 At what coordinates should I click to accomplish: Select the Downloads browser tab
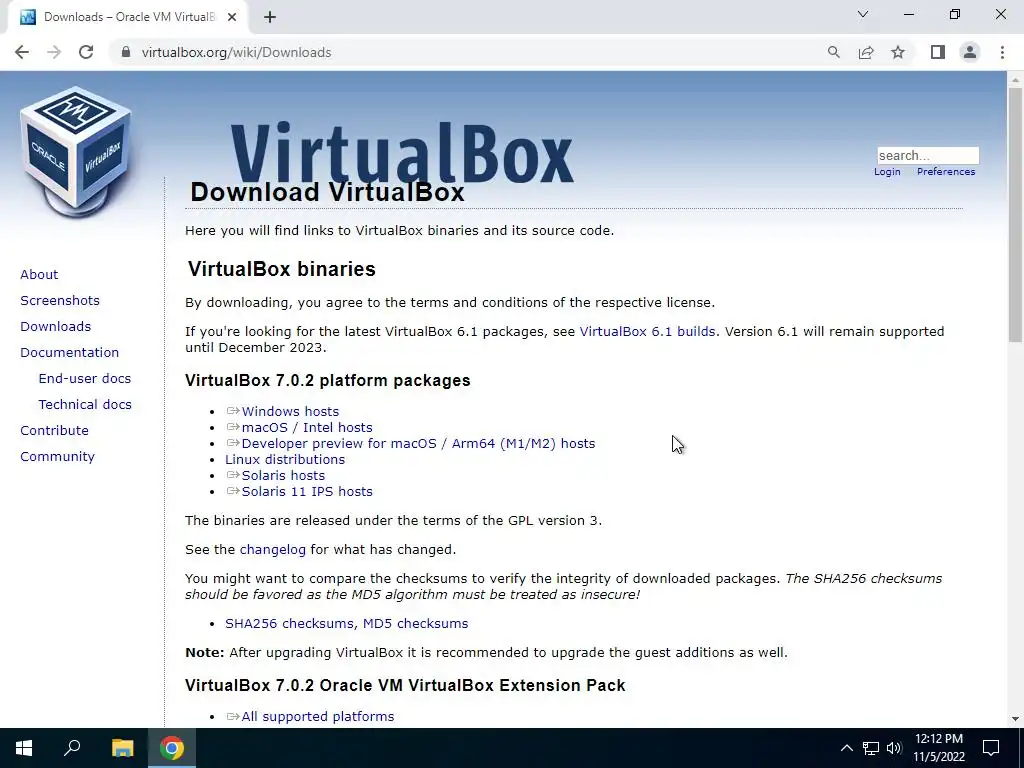pyautogui.click(x=127, y=17)
